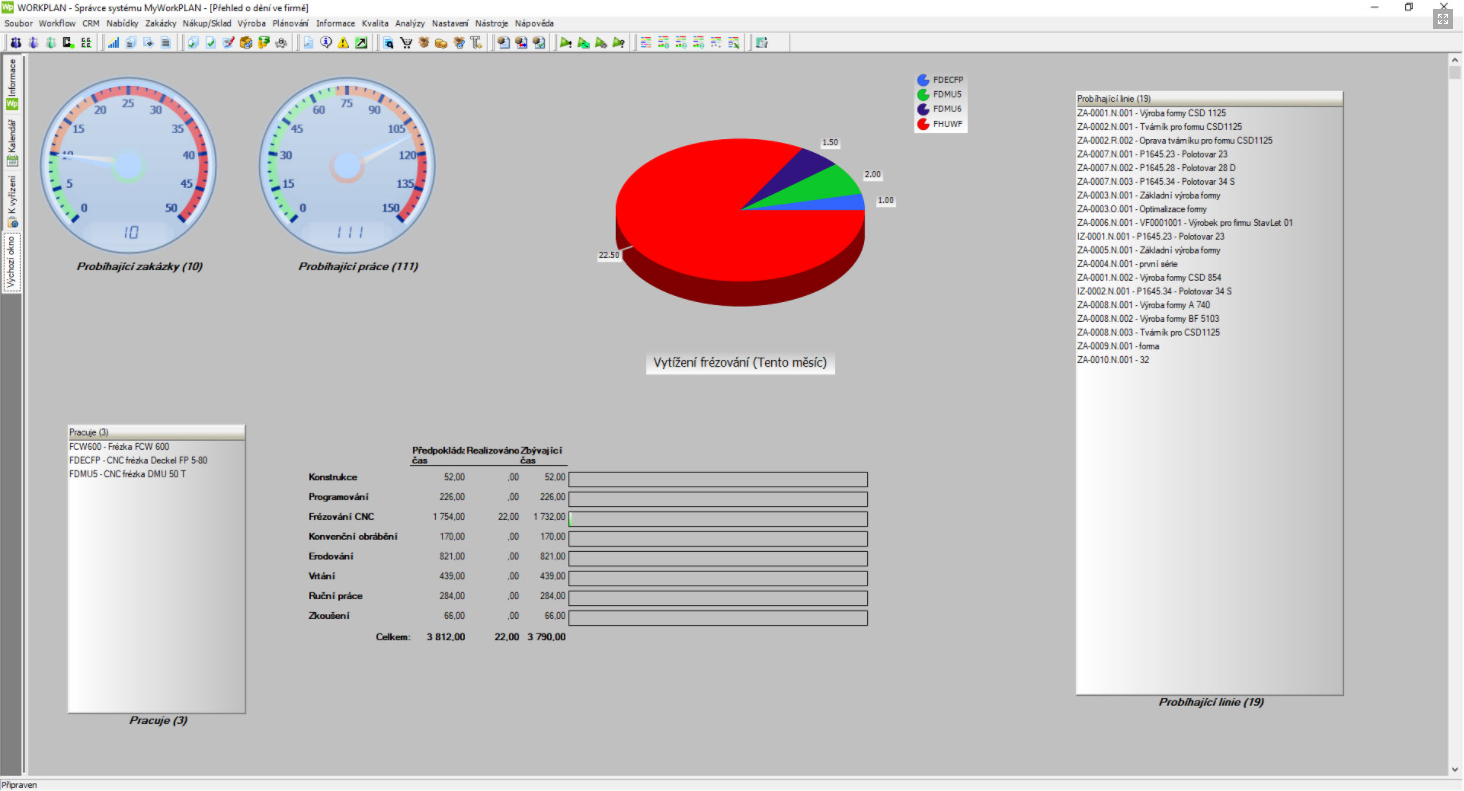Click the blue info speech bubble icon

(x=326, y=43)
